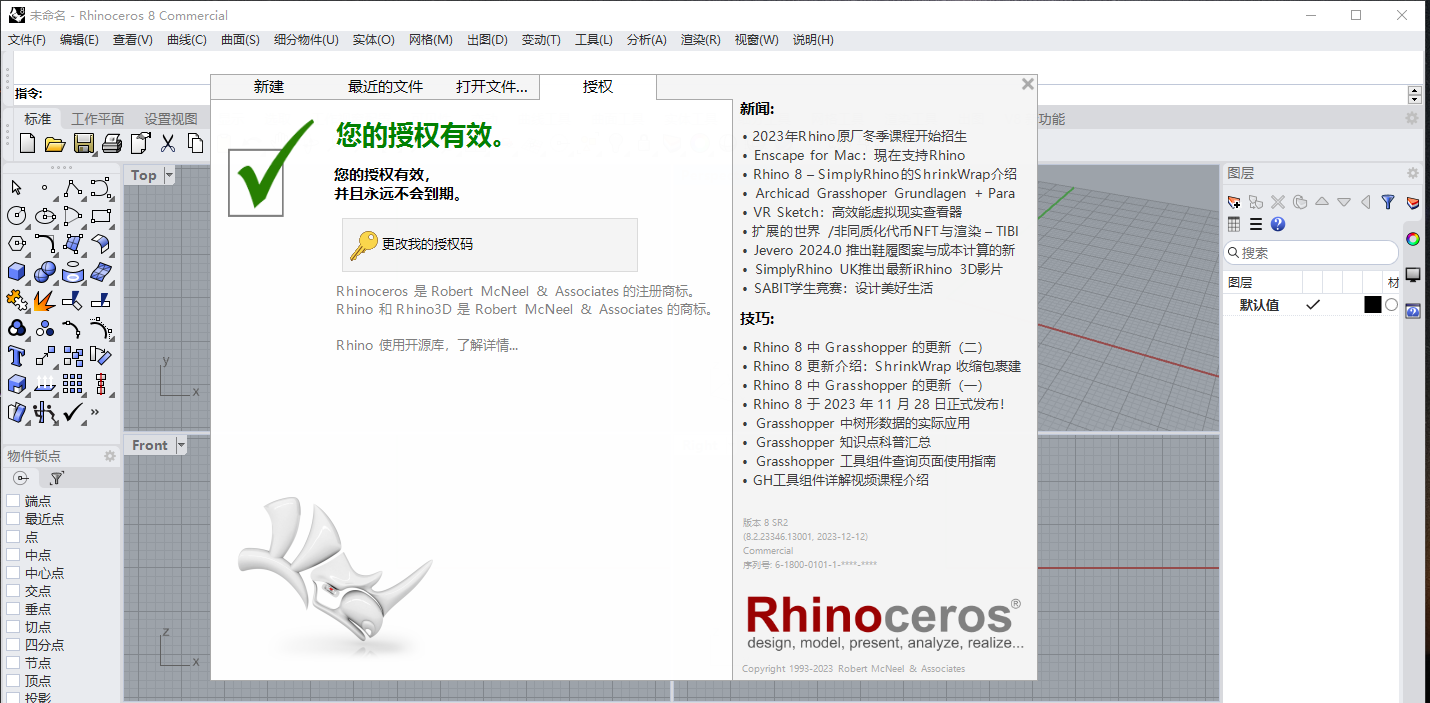Image resolution: width=1430 pixels, height=703 pixels.
Task: Click the puzzle piece Join tool
Action: [17, 300]
